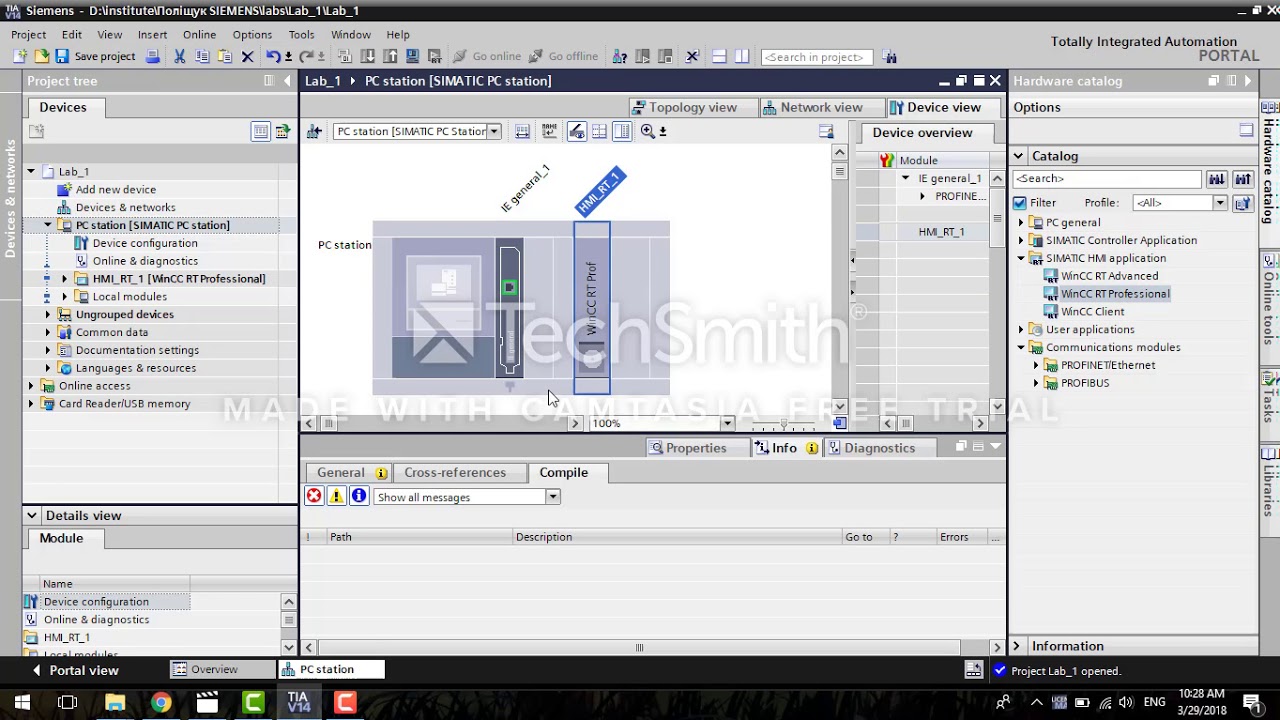The image size is (1280, 720).
Task: Click the Windows Start button
Action: 22,703
